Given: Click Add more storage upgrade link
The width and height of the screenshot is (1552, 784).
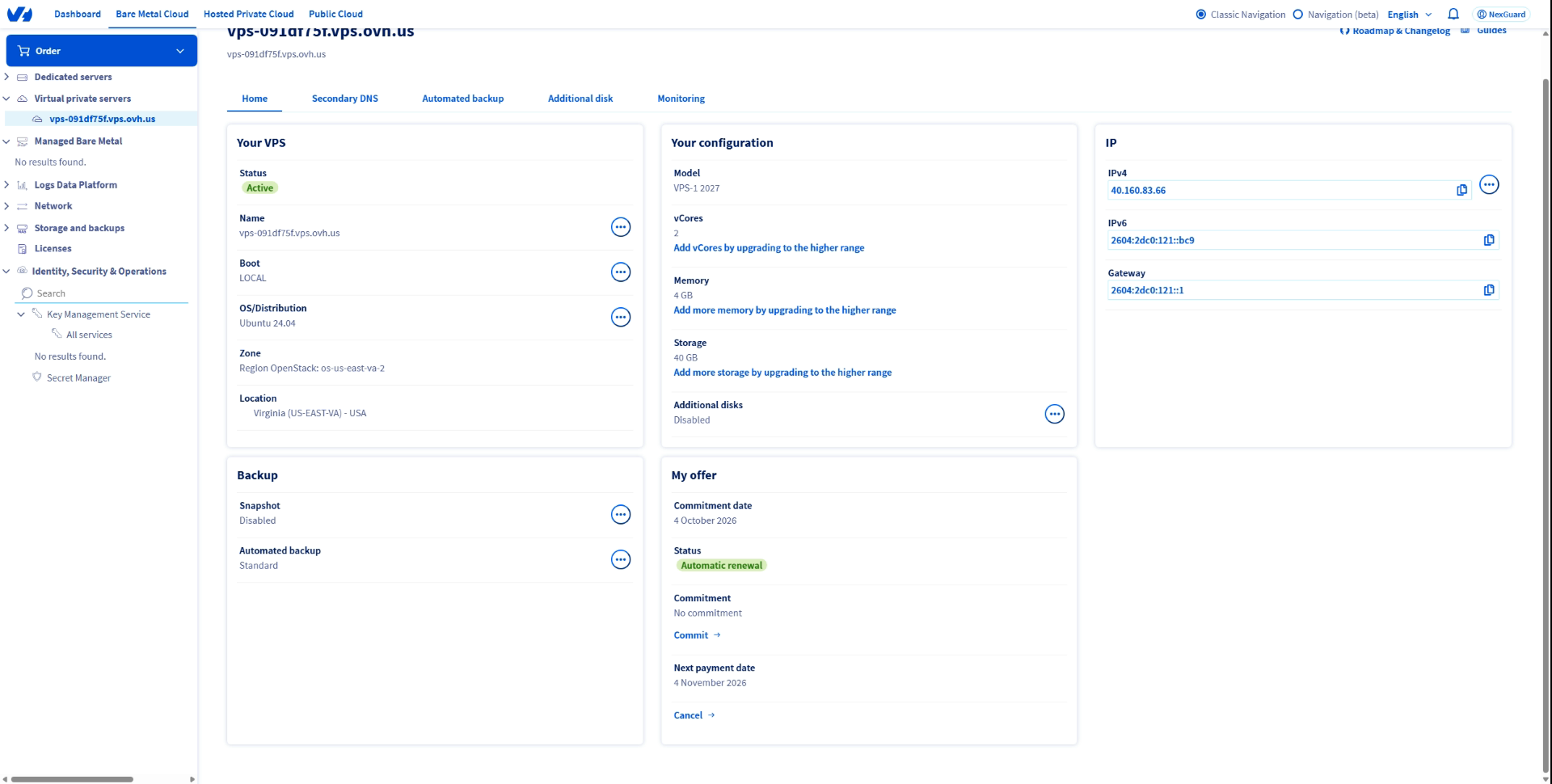Looking at the screenshot, I should [782, 373].
